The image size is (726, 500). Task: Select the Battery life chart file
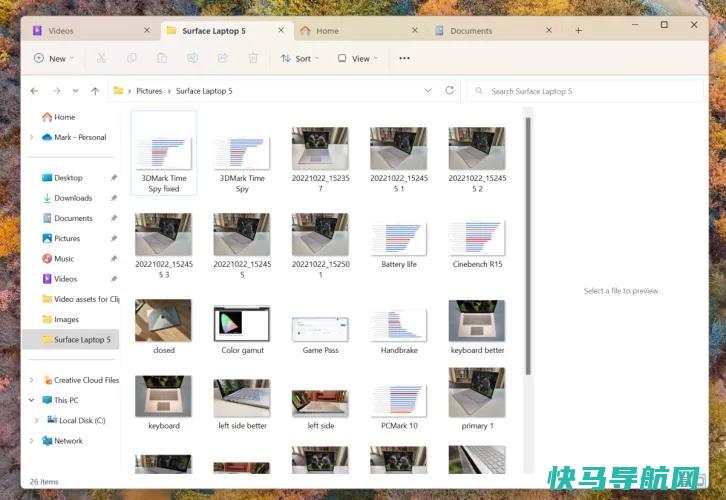399,243
